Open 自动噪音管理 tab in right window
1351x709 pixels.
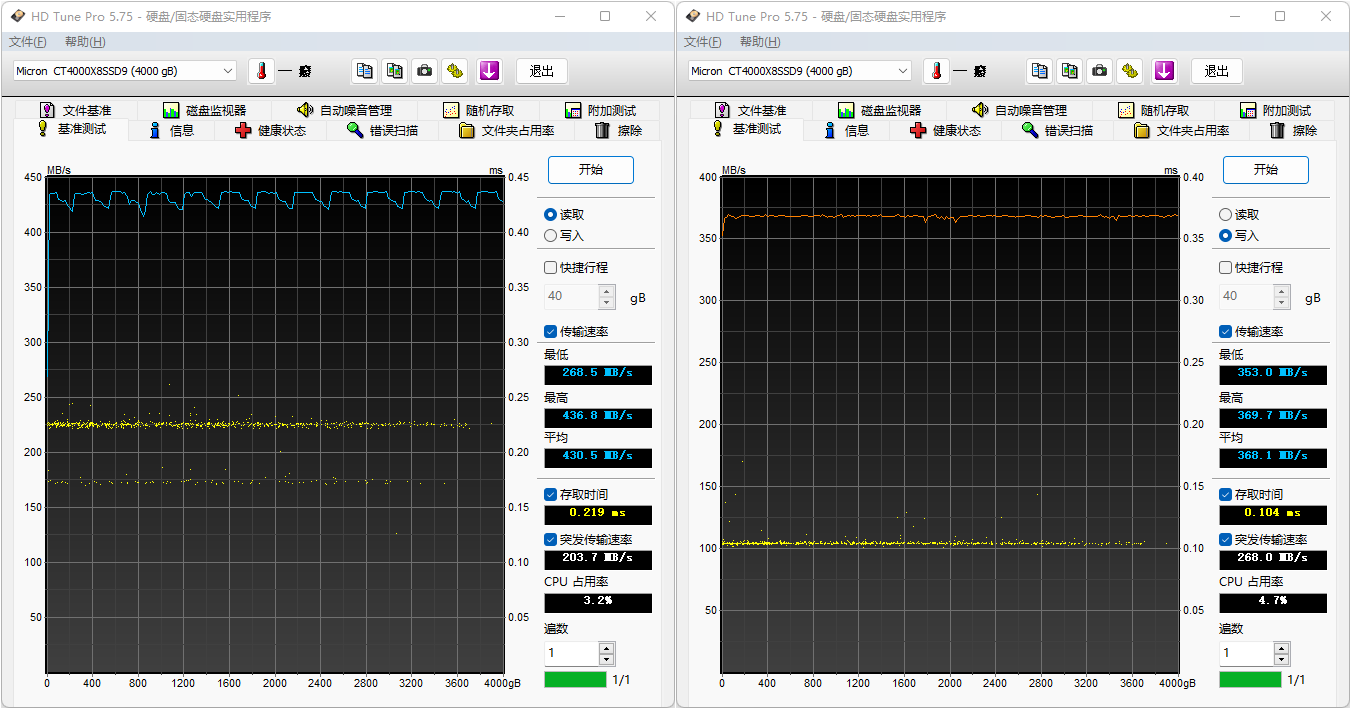tap(1019, 110)
